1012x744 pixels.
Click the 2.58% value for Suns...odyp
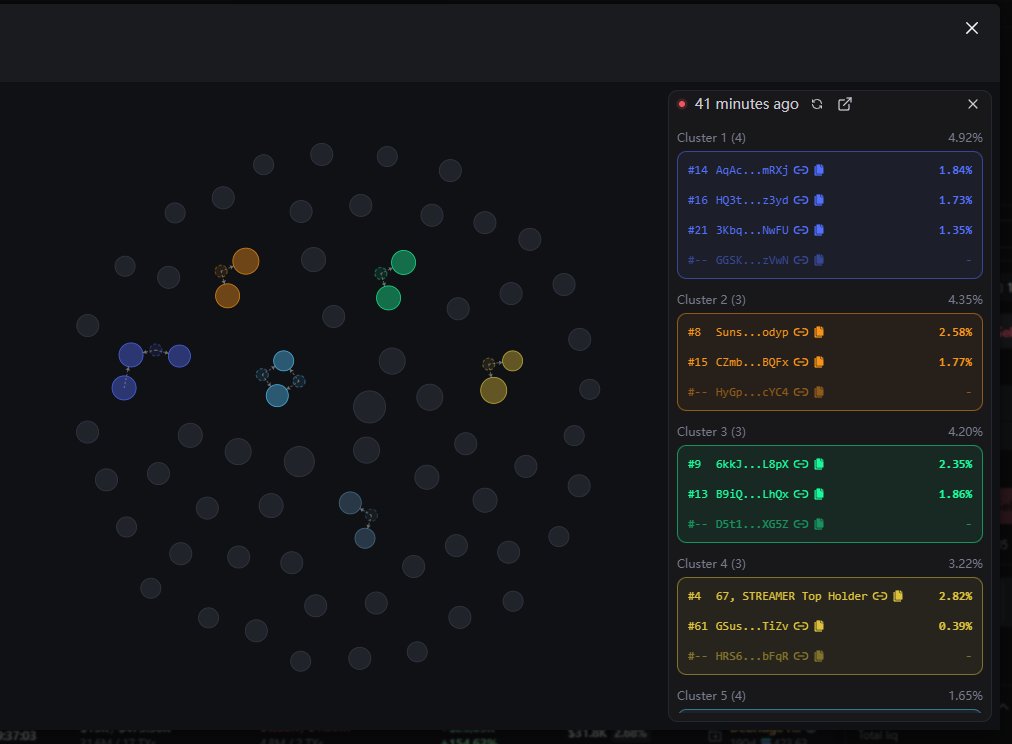coord(955,332)
